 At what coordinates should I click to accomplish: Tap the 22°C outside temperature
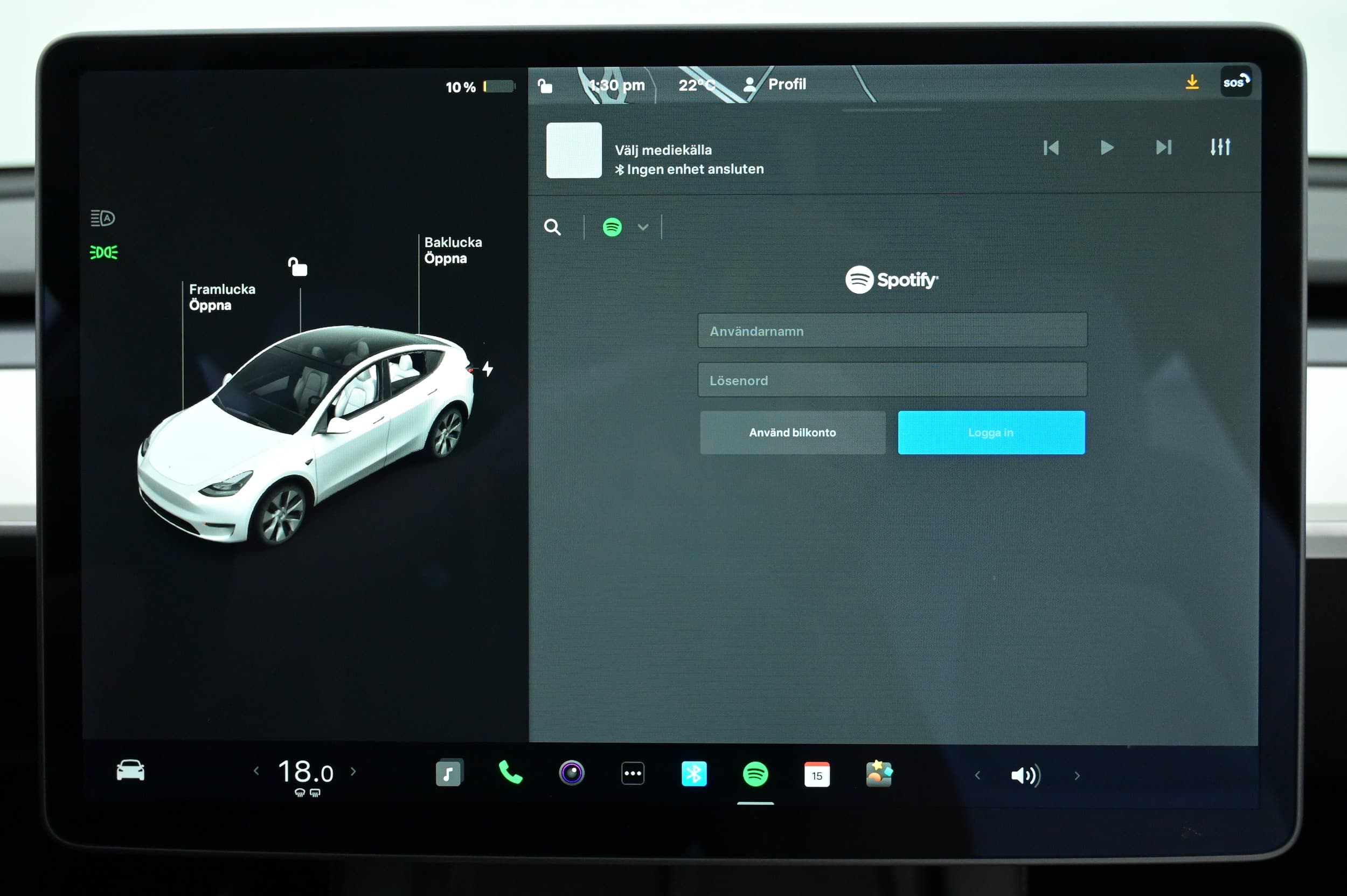tap(697, 85)
